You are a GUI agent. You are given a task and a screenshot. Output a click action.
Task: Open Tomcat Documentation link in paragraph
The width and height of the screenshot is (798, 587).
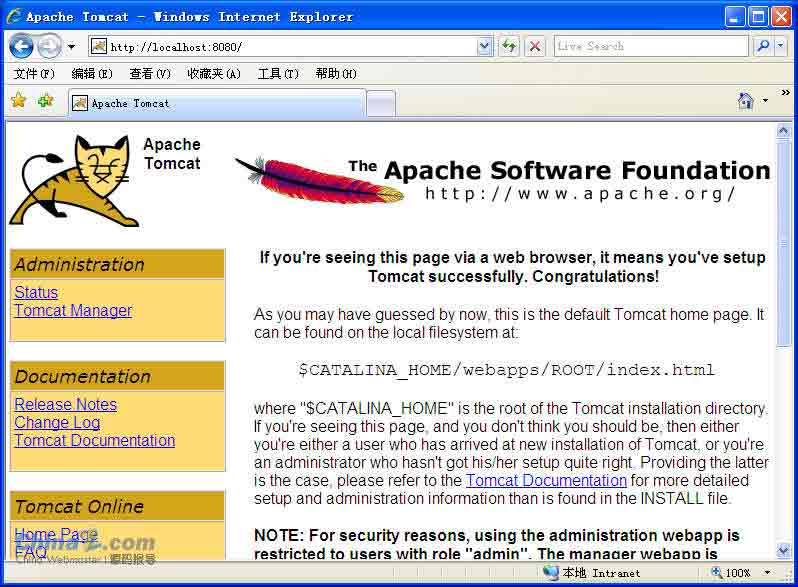546,481
